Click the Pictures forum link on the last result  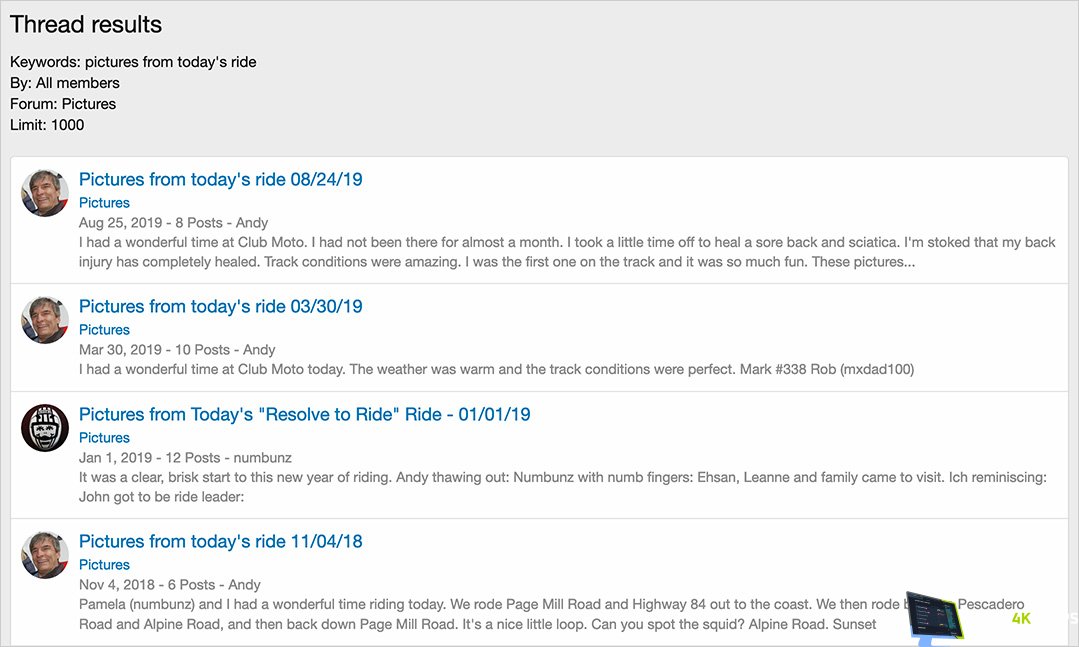pos(104,564)
